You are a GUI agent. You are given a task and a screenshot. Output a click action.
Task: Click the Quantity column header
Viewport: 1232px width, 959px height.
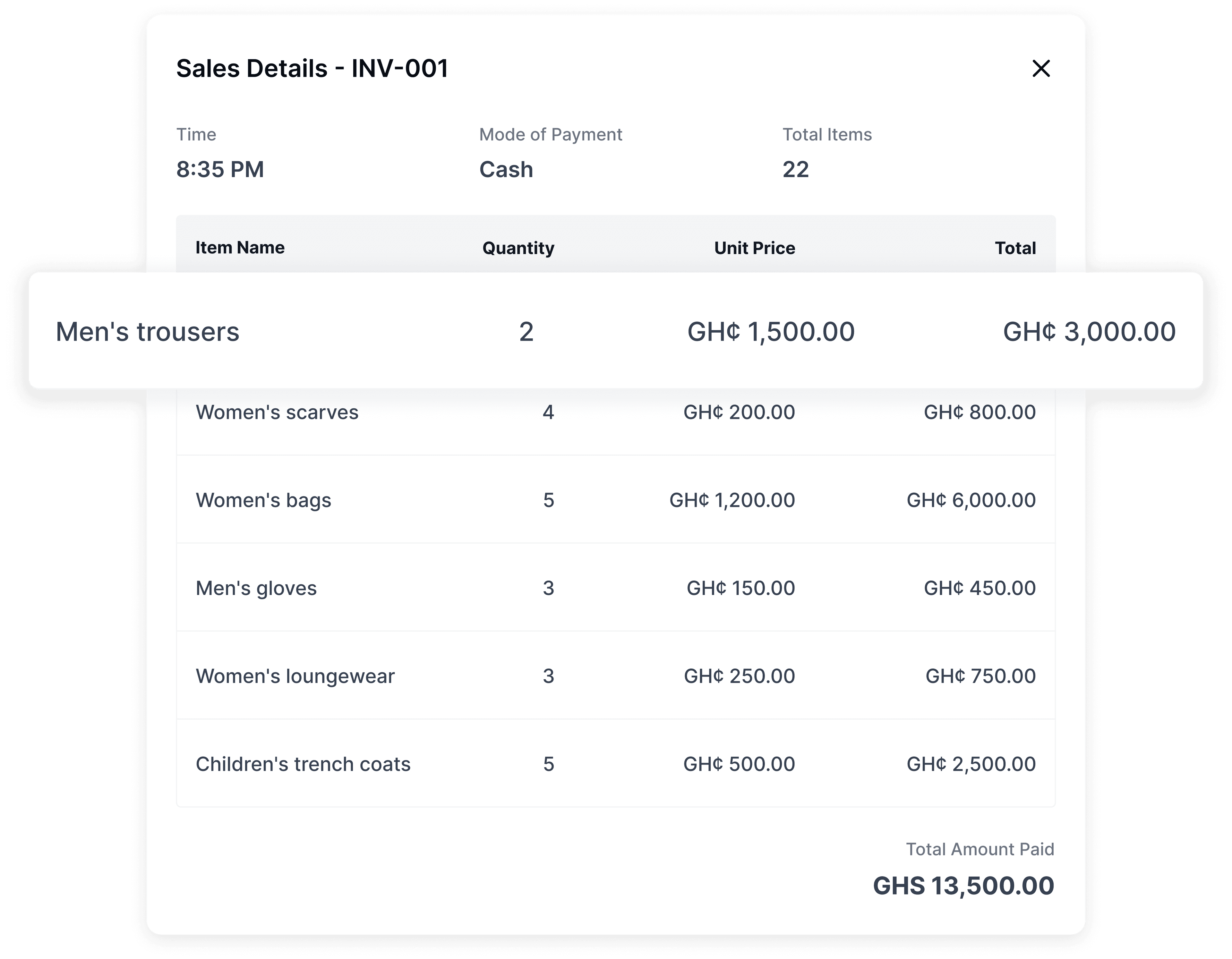tap(518, 248)
